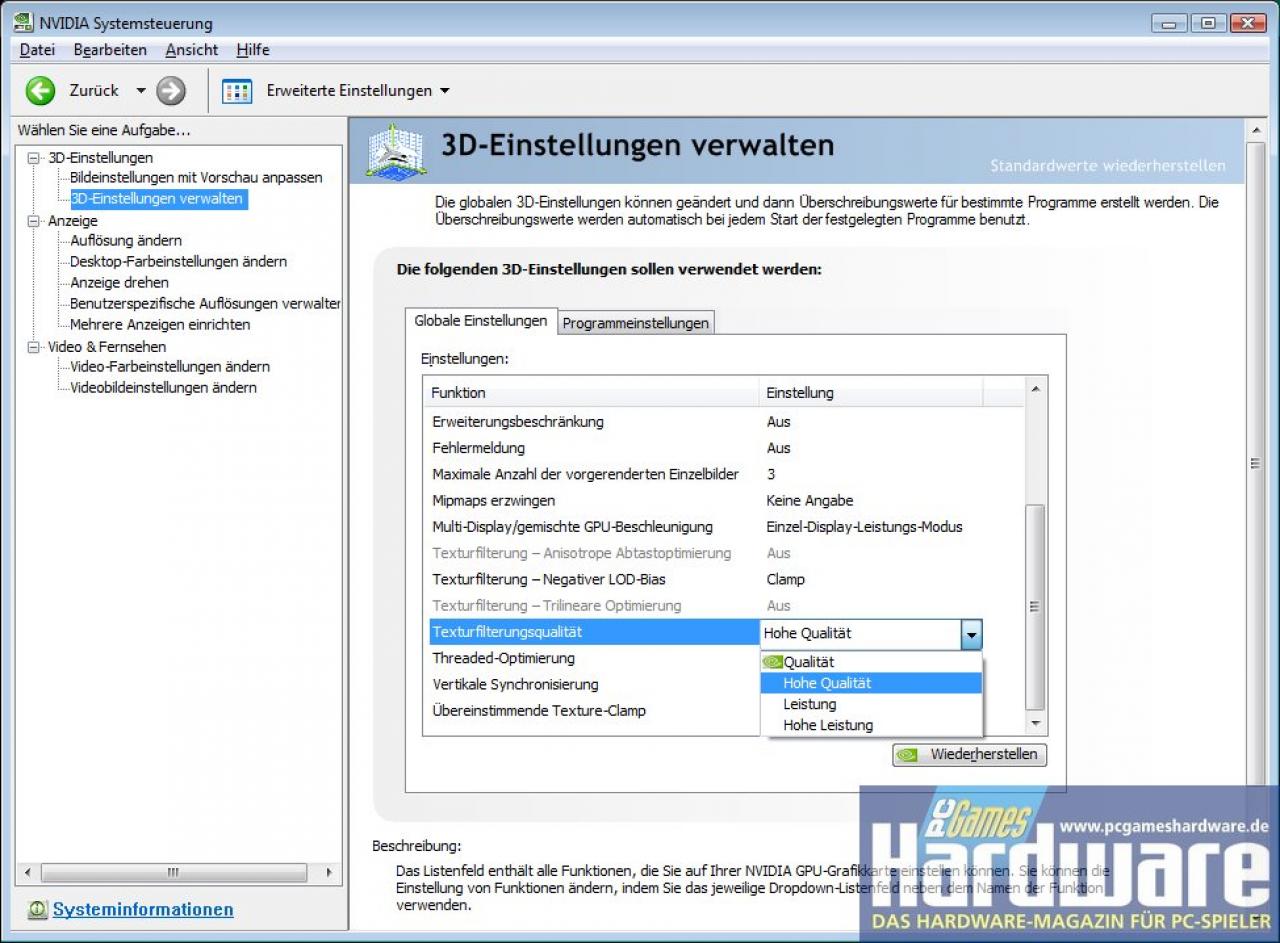The width and height of the screenshot is (1280, 943).
Task: Click the Systeminformationen icon at bottom left
Action: pyautogui.click(x=38, y=910)
